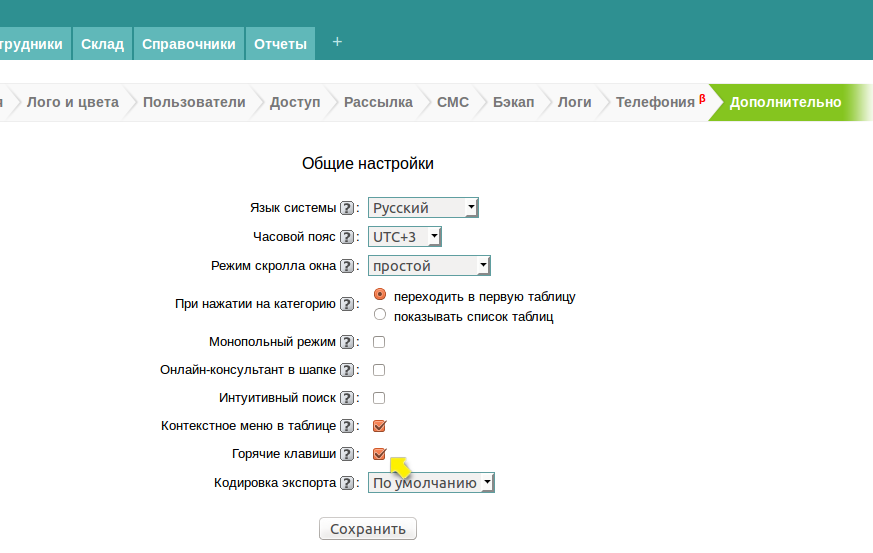The height and width of the screenshot is (553, 873).
Task: Click help icon beside Часовой пояс
Action: pyautogui.click(x=347, y=237)
